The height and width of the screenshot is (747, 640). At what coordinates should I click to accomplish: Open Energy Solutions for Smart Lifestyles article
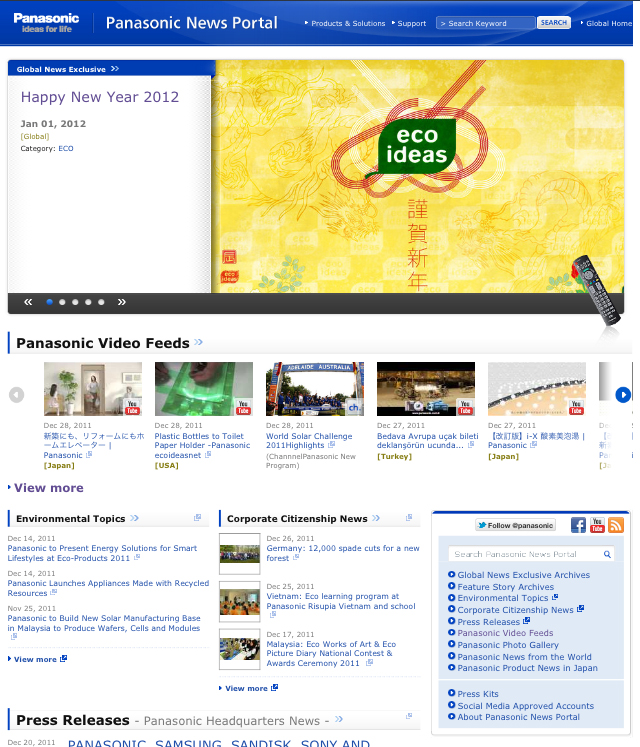(102, 553)
